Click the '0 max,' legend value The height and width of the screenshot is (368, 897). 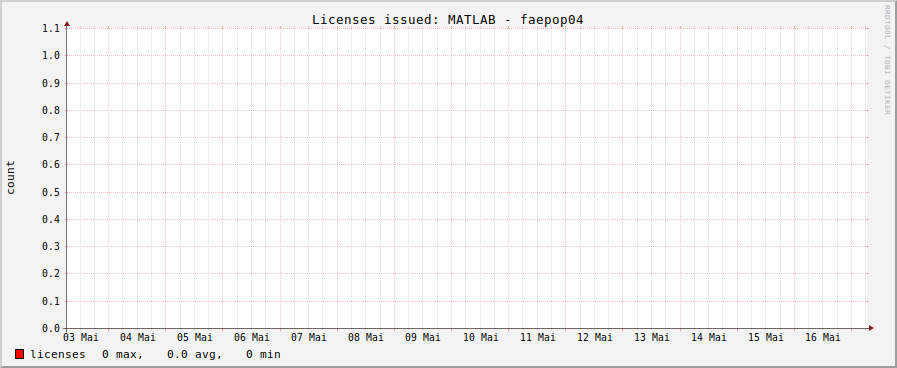pyautogui.click(x=122, y=355)
